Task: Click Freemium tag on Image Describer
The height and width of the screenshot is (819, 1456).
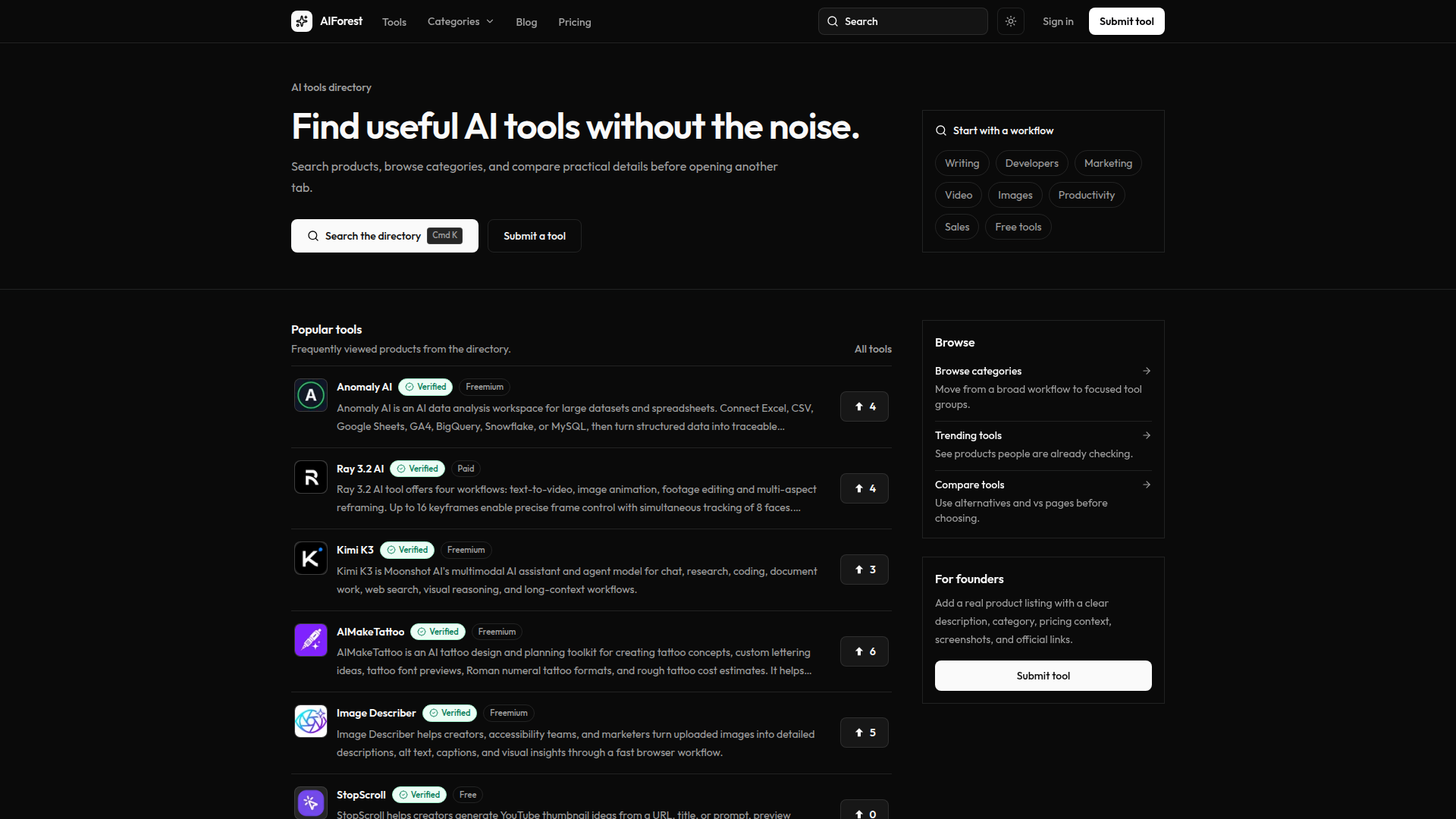Action: click(x=509, y=713)
